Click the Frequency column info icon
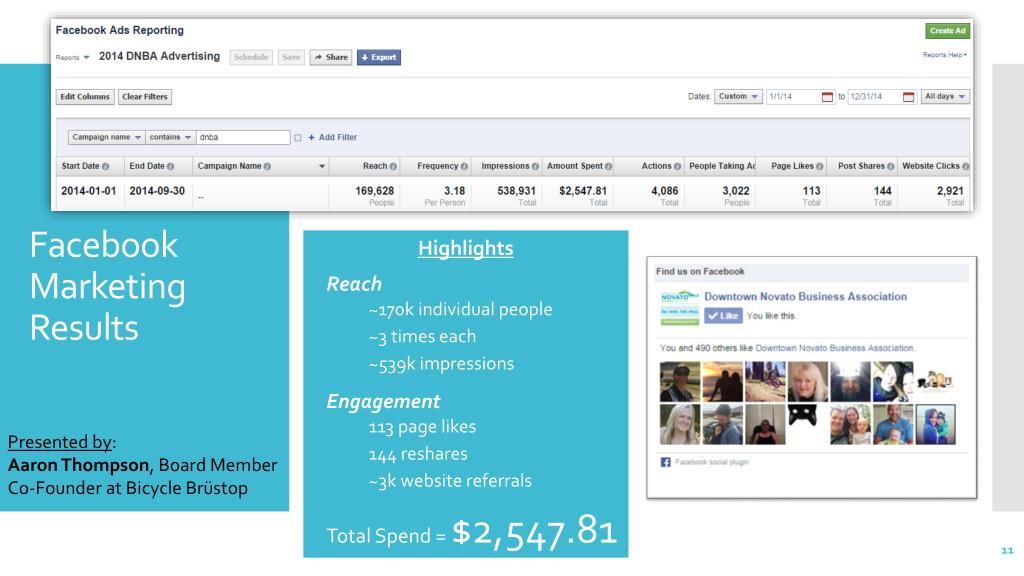This screenshot has width=1024, height=576. [x=464, y=167]
